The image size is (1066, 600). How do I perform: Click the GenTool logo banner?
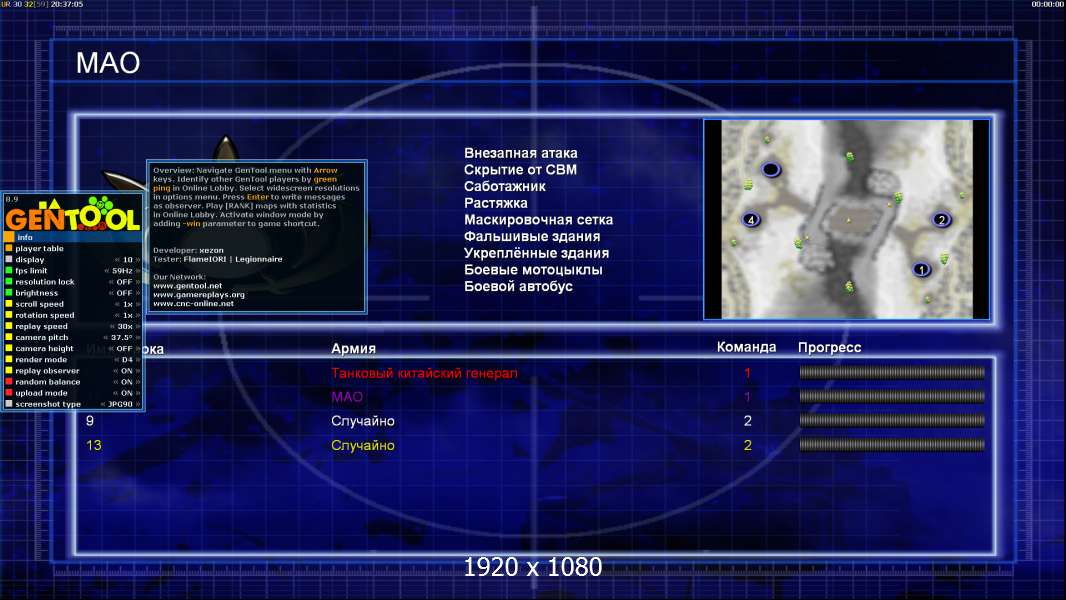(x=73, y=213)
